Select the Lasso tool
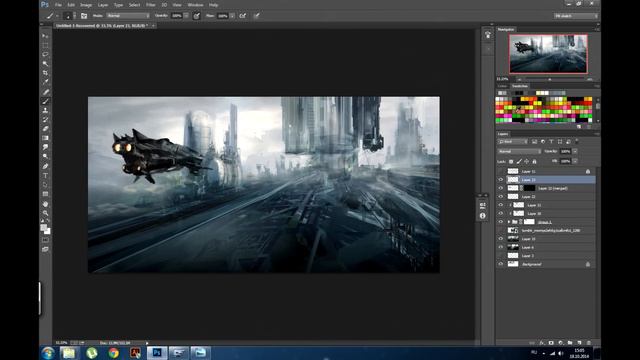The height and width of the screenshot is (360, 640). click(x=45, y=54)
